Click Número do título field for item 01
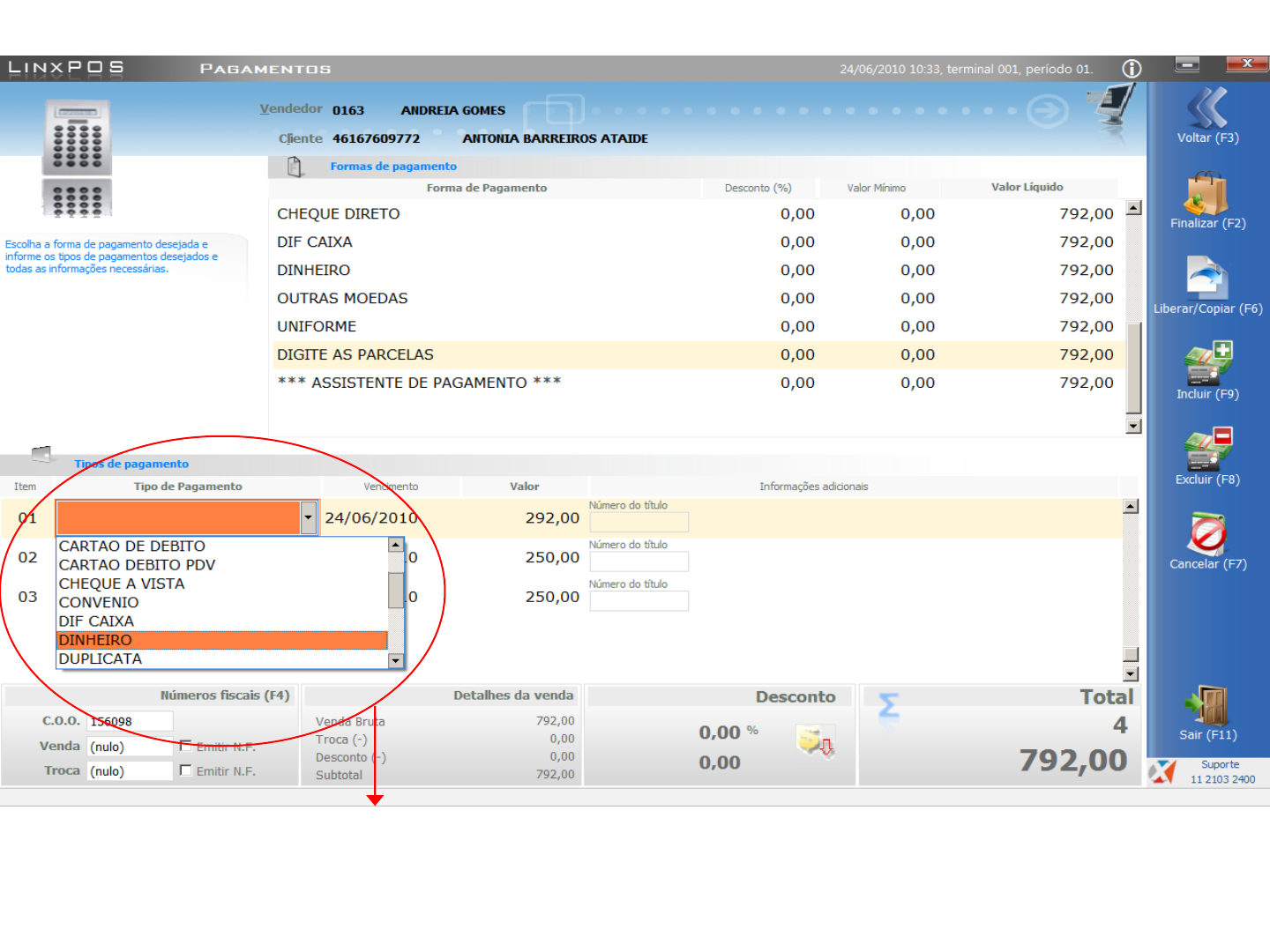 pyautogui.click(x=639, y=522)
